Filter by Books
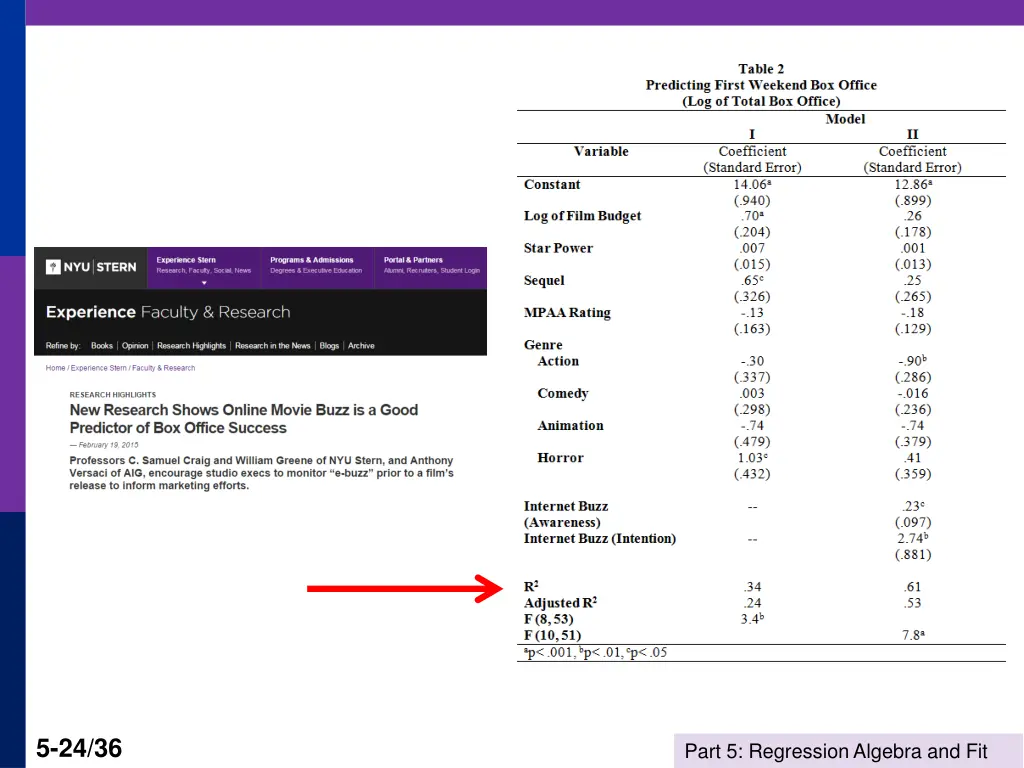The height and width of the screenshot is (768, 1024). 102,346
